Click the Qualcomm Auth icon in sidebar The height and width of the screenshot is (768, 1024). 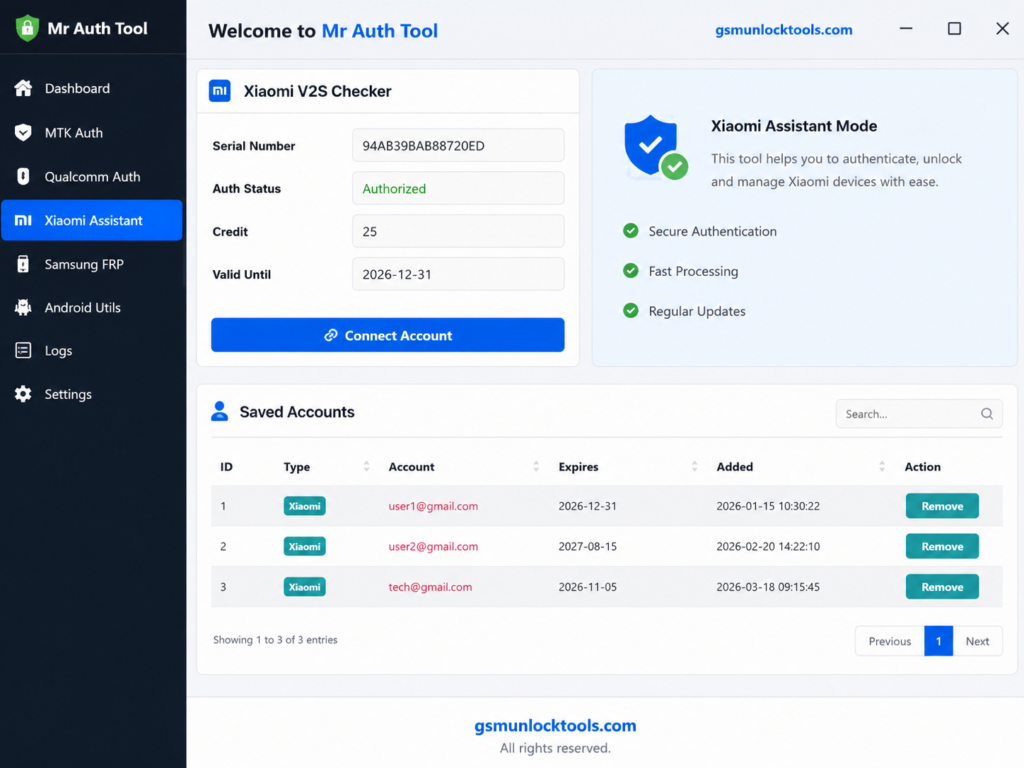pyautogui.click(x=24, y=176)
